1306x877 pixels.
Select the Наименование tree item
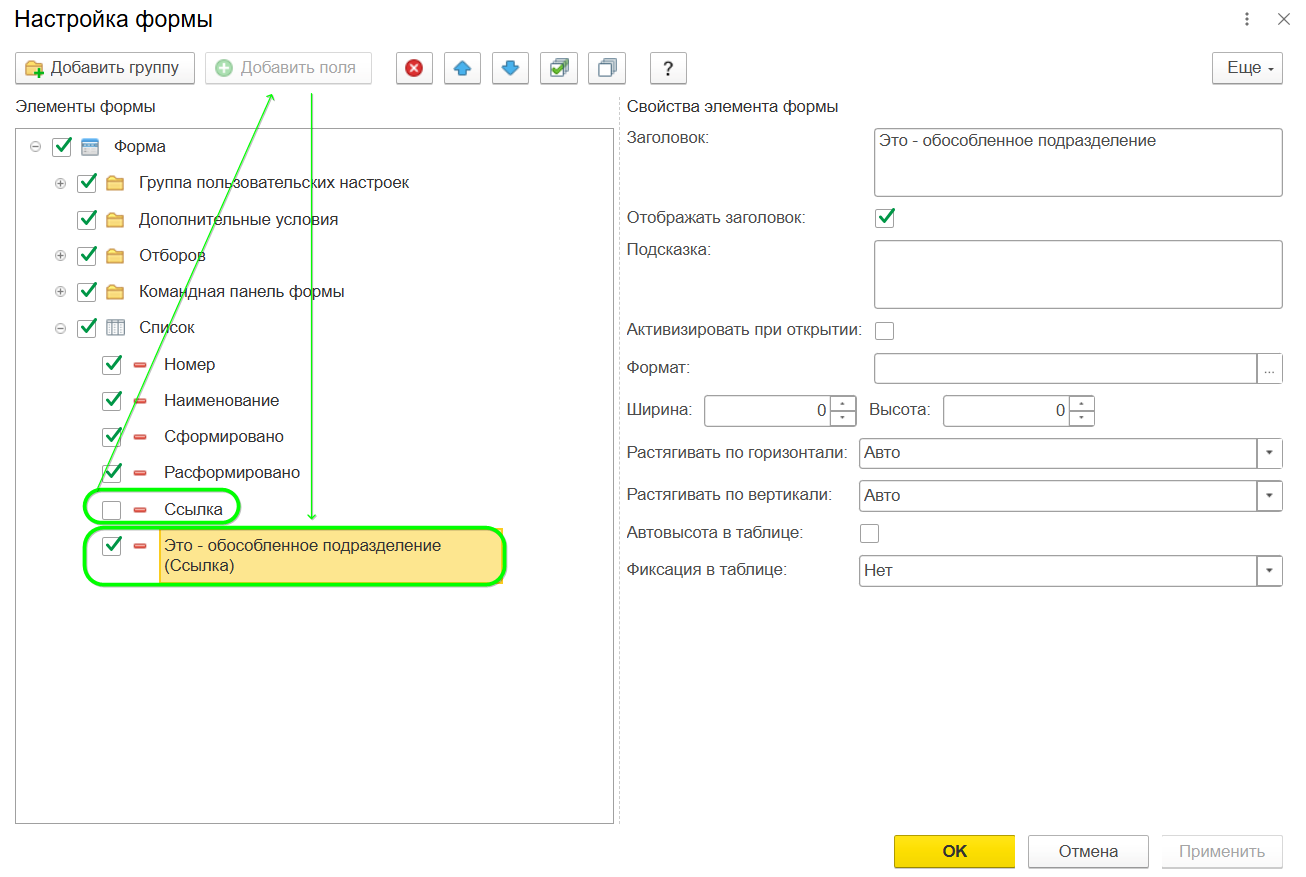[x=221, y=401]
